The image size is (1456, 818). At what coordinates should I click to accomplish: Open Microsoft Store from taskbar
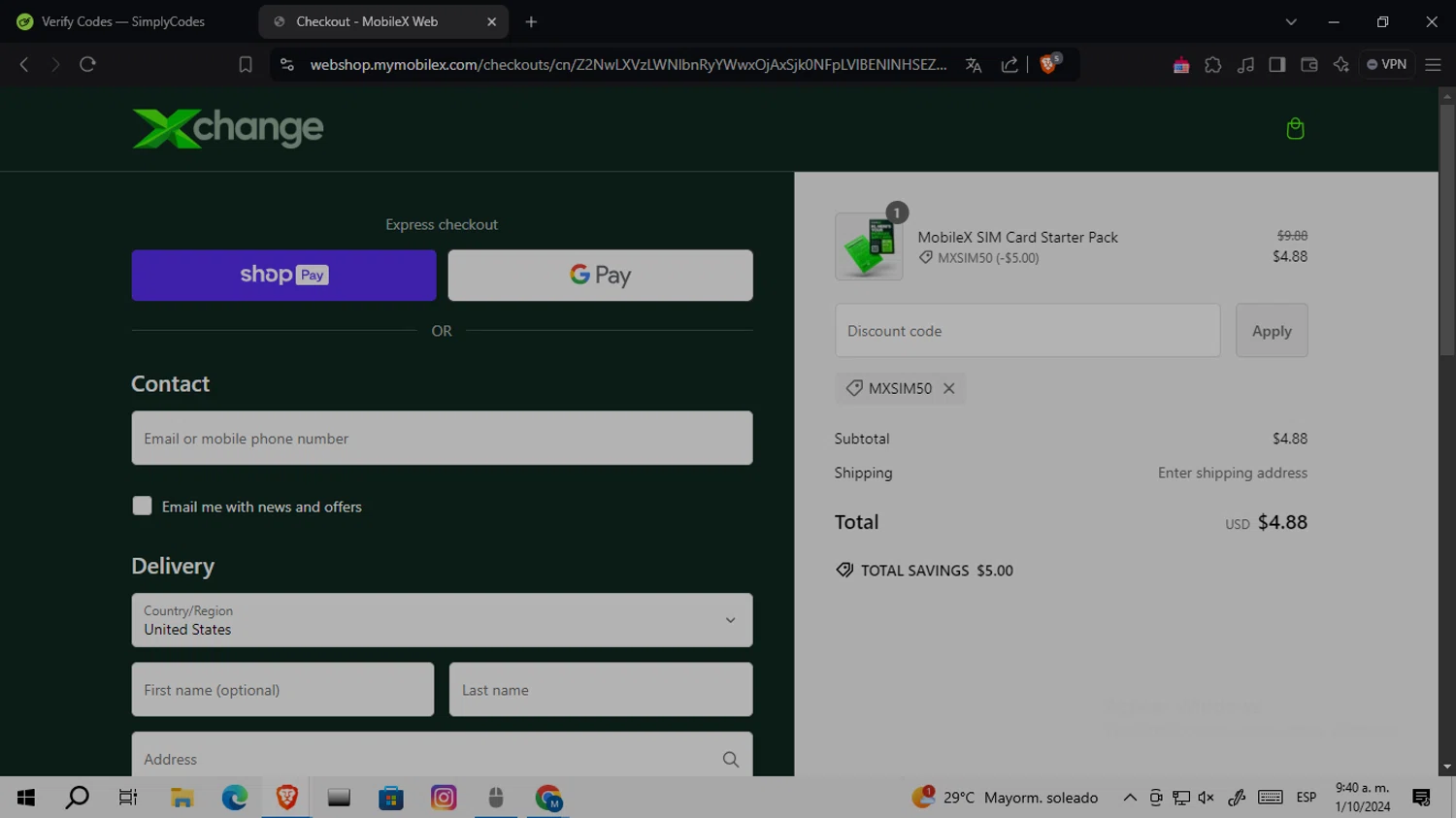[391, 798]
